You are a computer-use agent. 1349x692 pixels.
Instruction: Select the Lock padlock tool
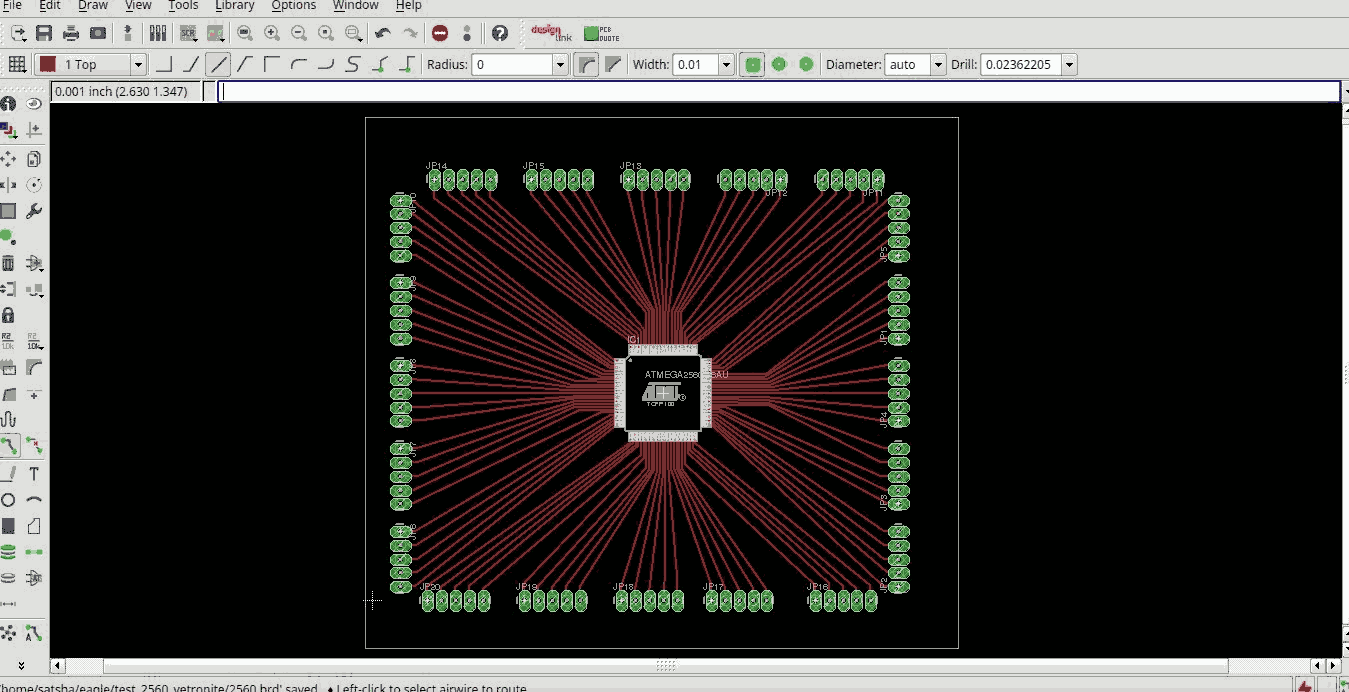pos(8,315)
